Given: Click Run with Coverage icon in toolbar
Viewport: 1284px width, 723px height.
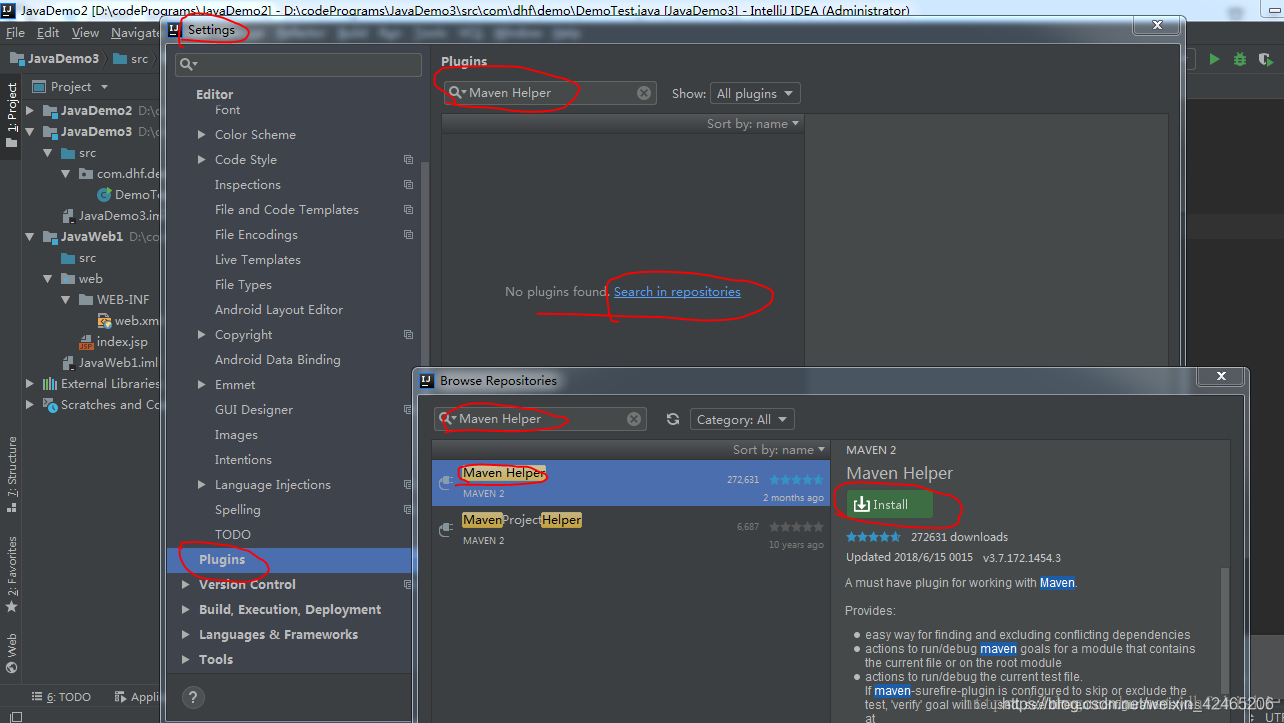Looking at the screenshot, I should pos(1265,59).
